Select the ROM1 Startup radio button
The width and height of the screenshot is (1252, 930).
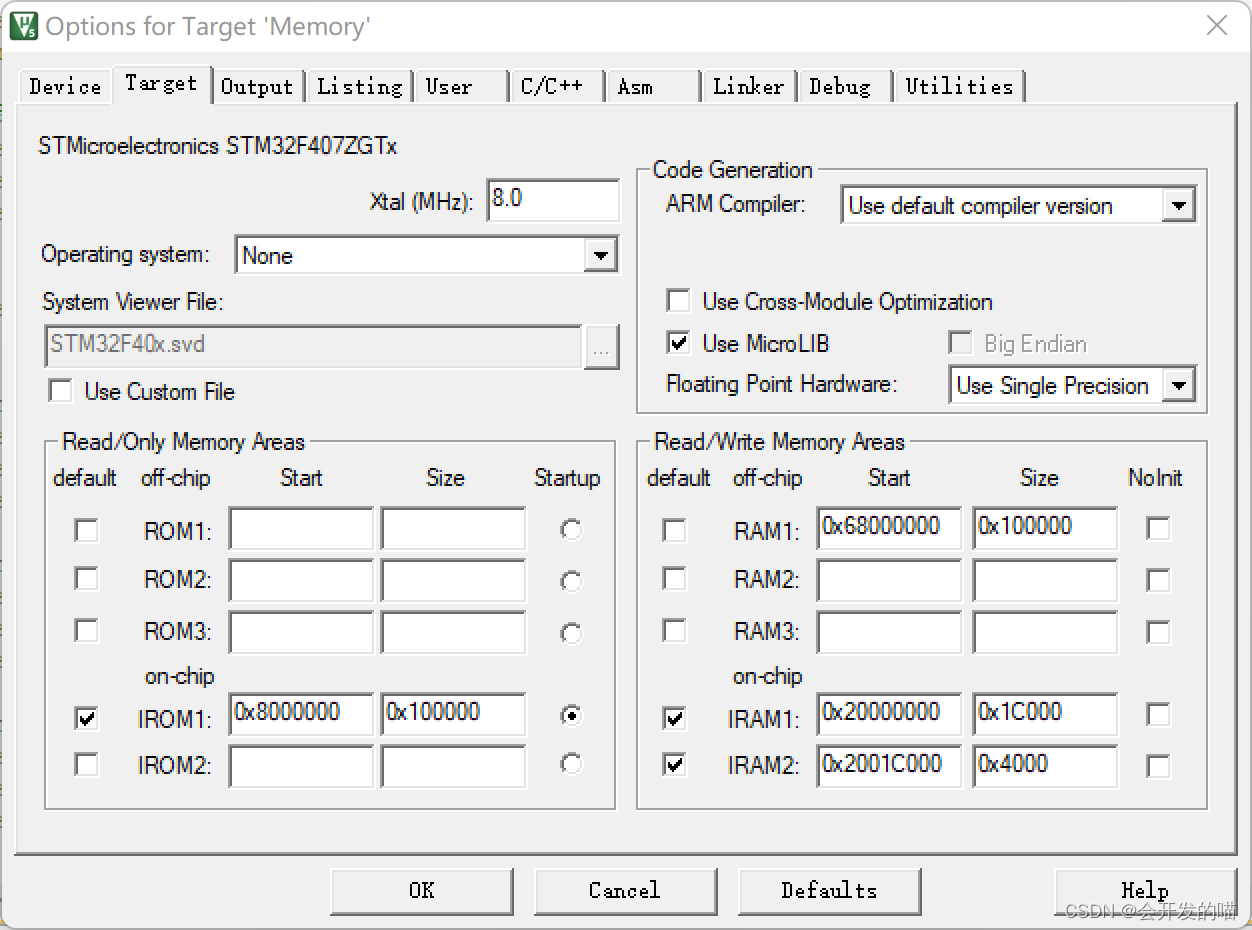571,530
